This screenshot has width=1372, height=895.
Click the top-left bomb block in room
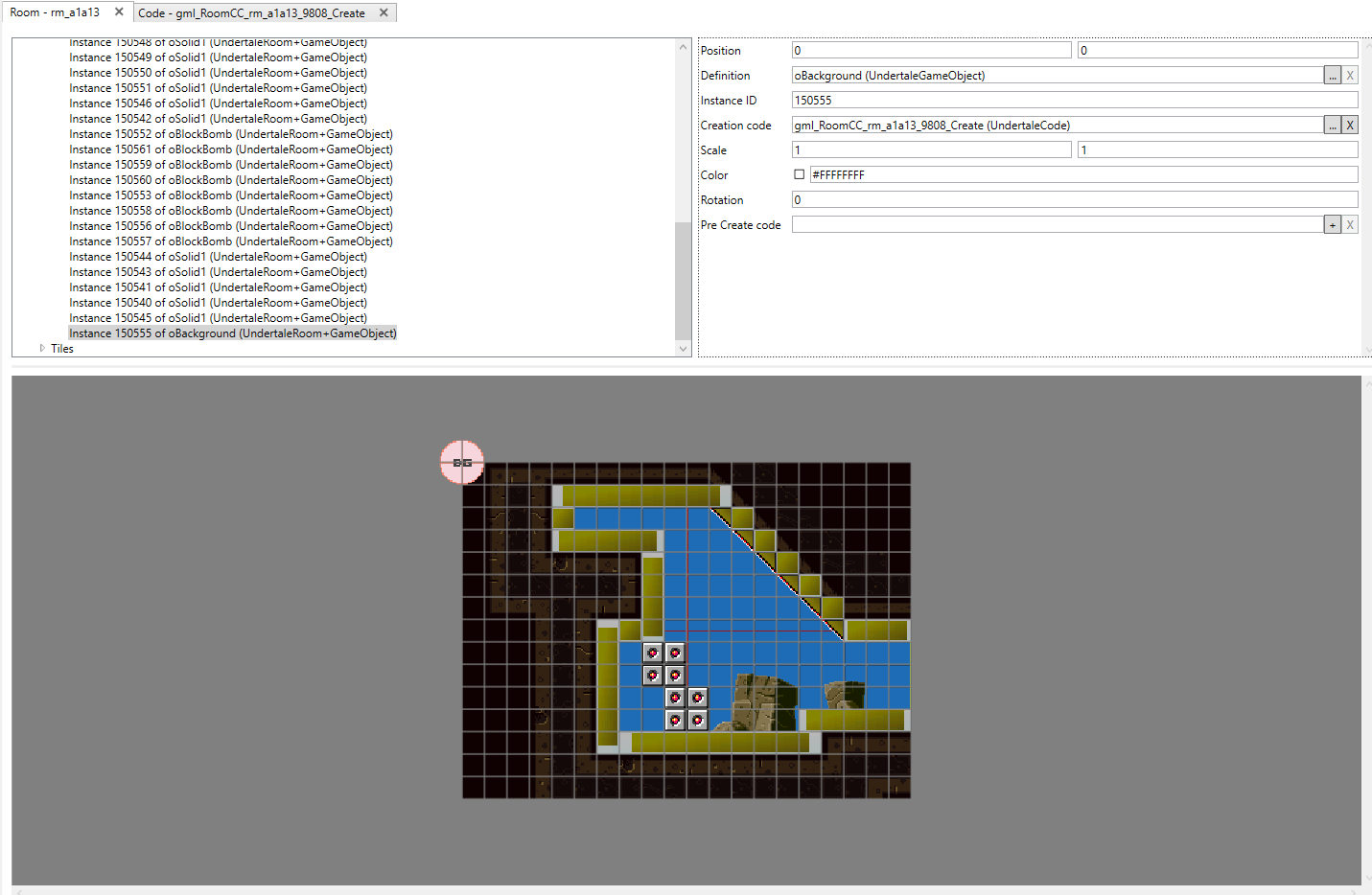(x=653, y=653)
